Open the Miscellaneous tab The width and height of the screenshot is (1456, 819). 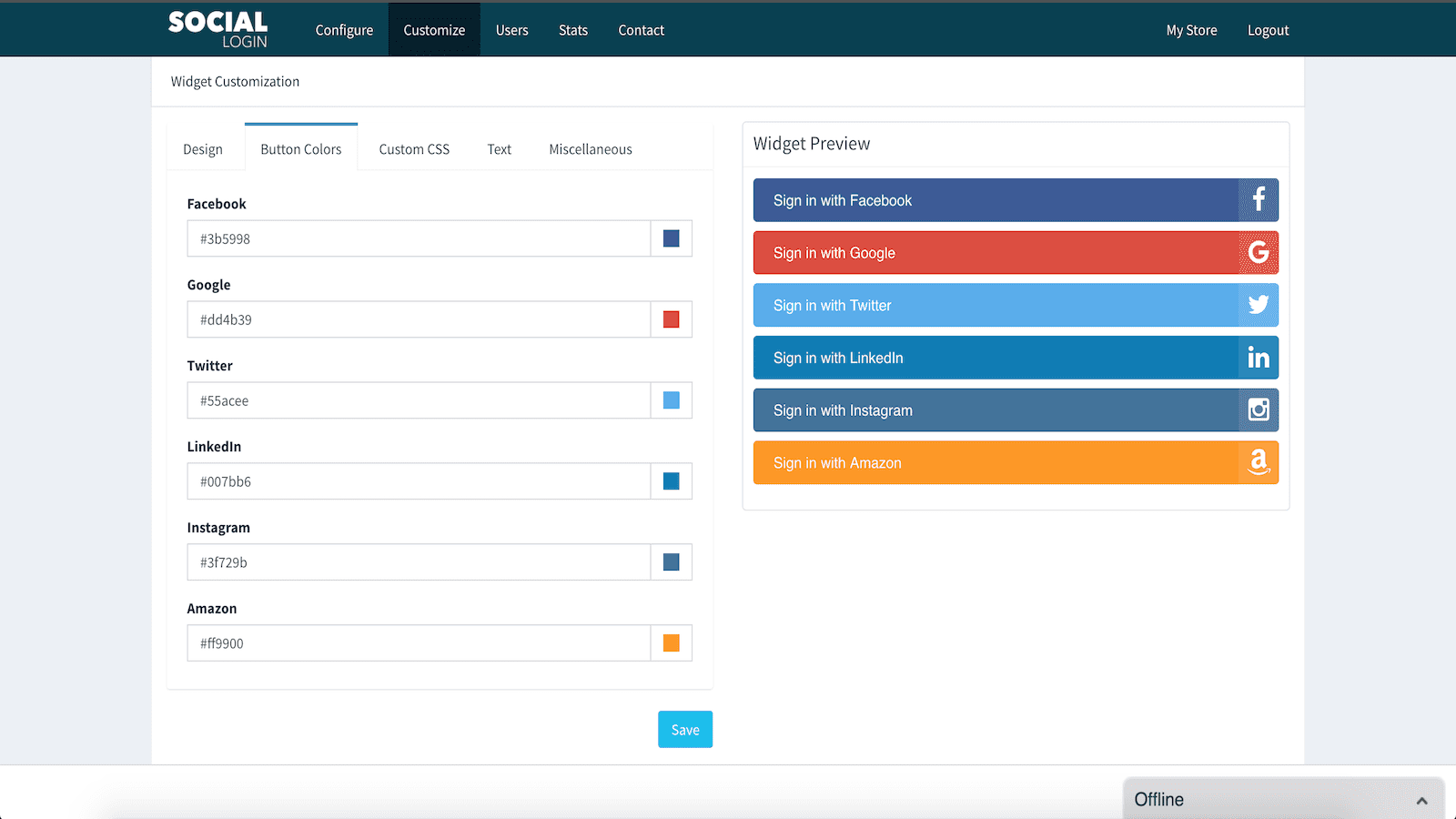click(x=591, y=149)
